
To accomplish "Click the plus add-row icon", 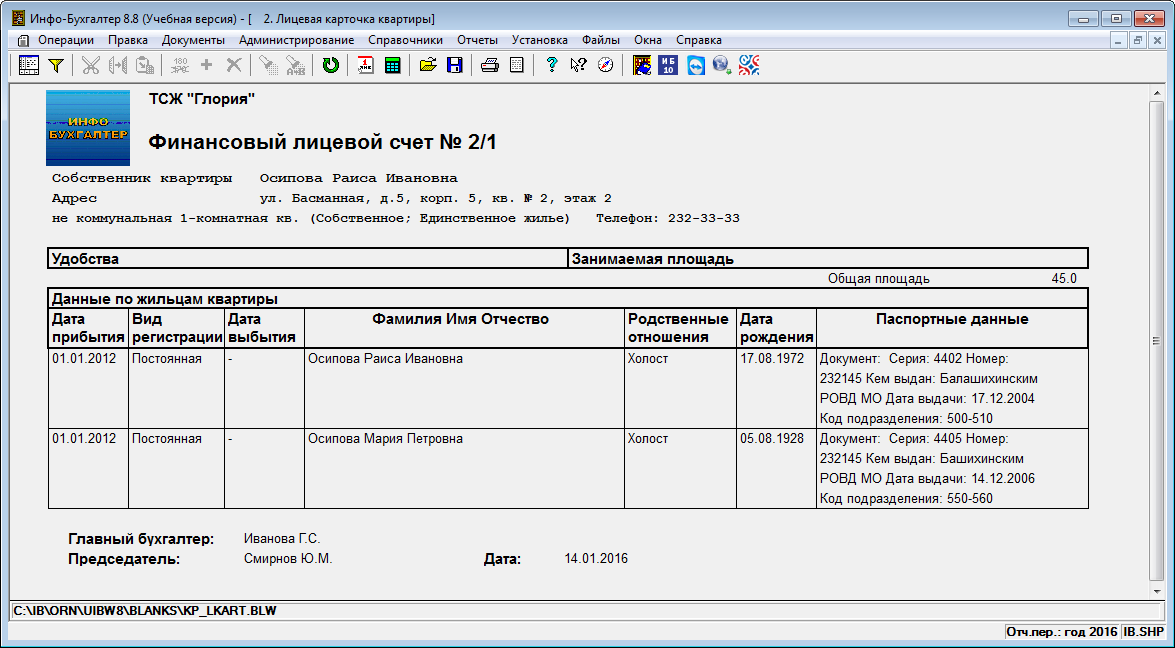I will 207,65.
